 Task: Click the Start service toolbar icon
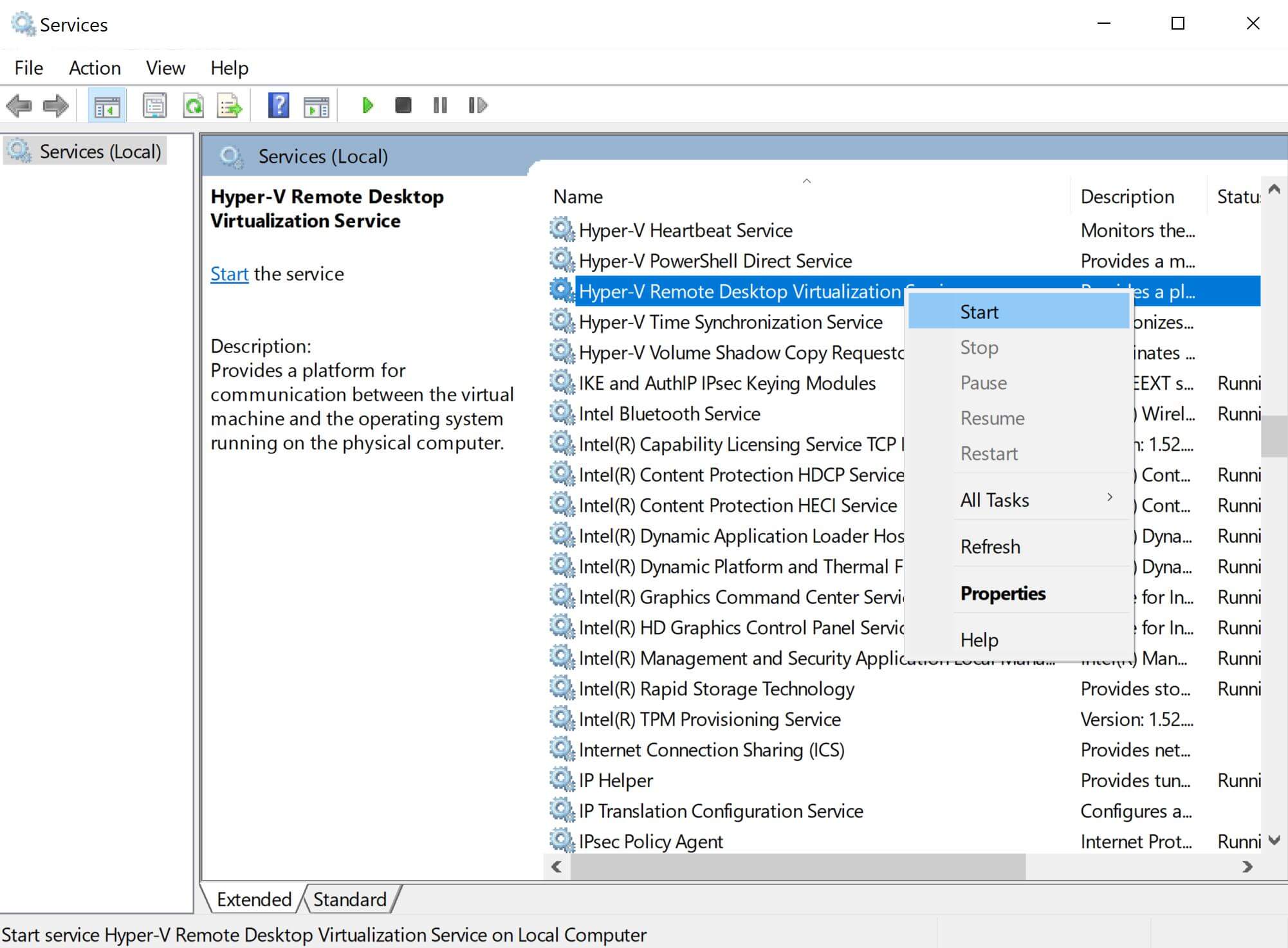367,106
